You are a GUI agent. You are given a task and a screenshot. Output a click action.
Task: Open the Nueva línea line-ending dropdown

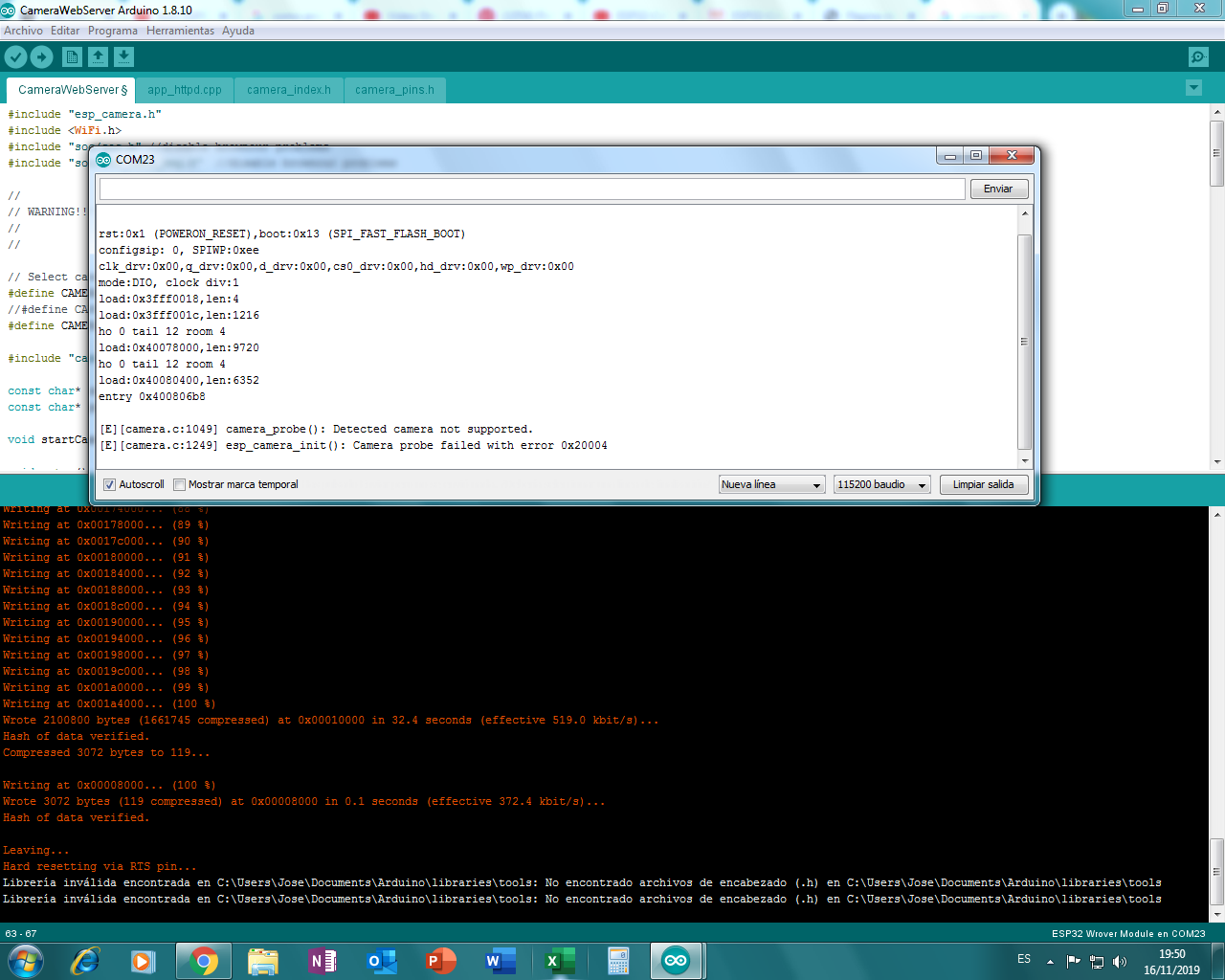coord(771,484)
